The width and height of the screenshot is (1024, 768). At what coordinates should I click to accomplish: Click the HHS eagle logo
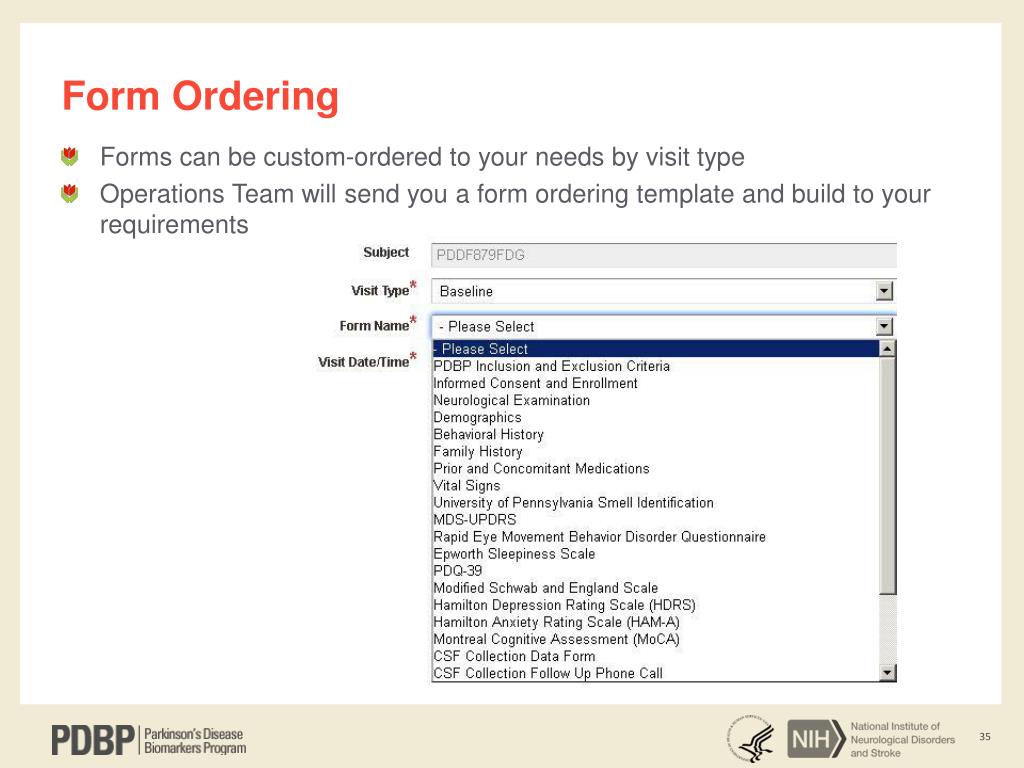(x=752, y=738)
